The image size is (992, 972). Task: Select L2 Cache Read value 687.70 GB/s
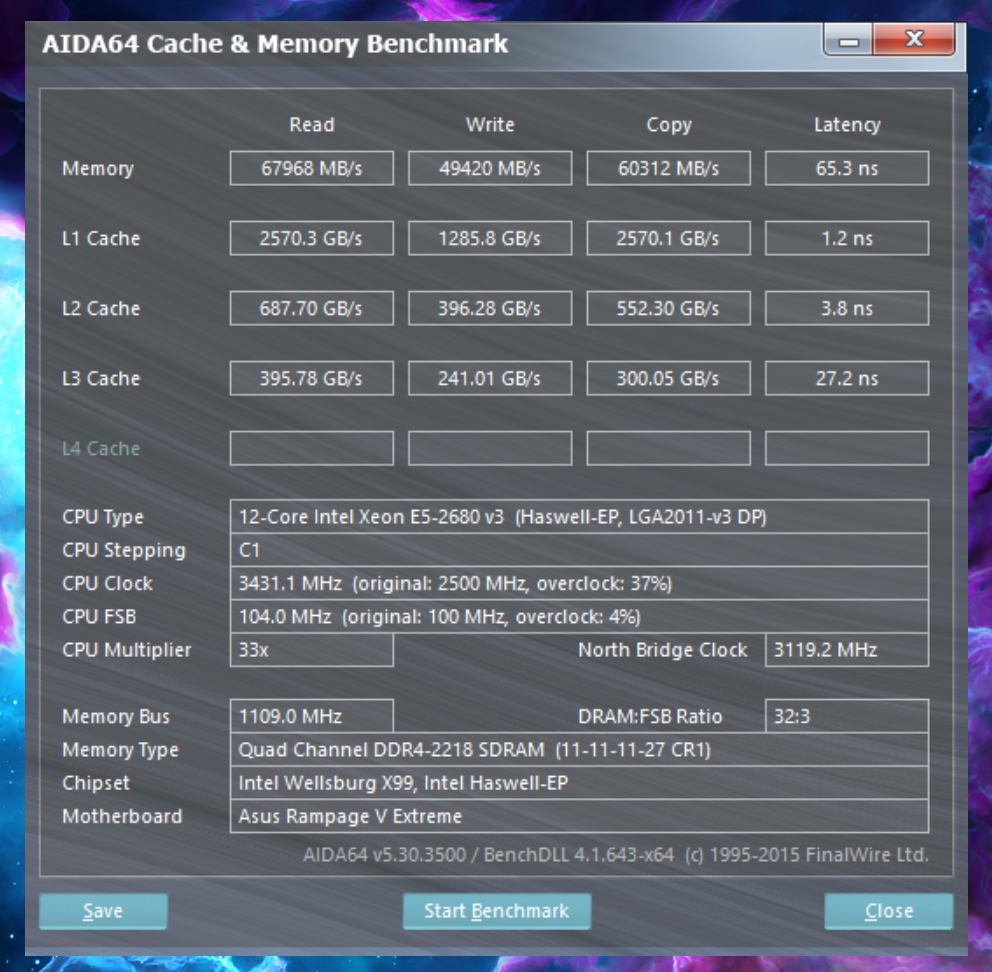[x=311, y=308]
